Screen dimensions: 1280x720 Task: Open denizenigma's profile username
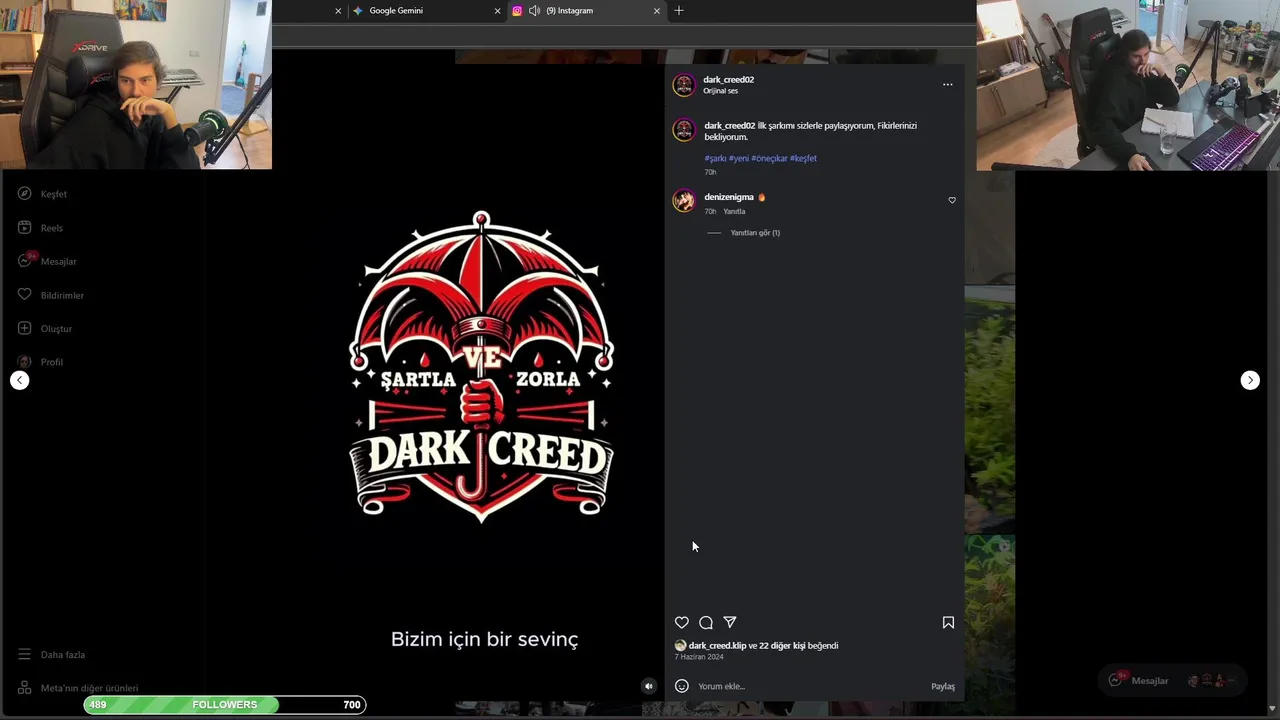(x=729, y=197)
